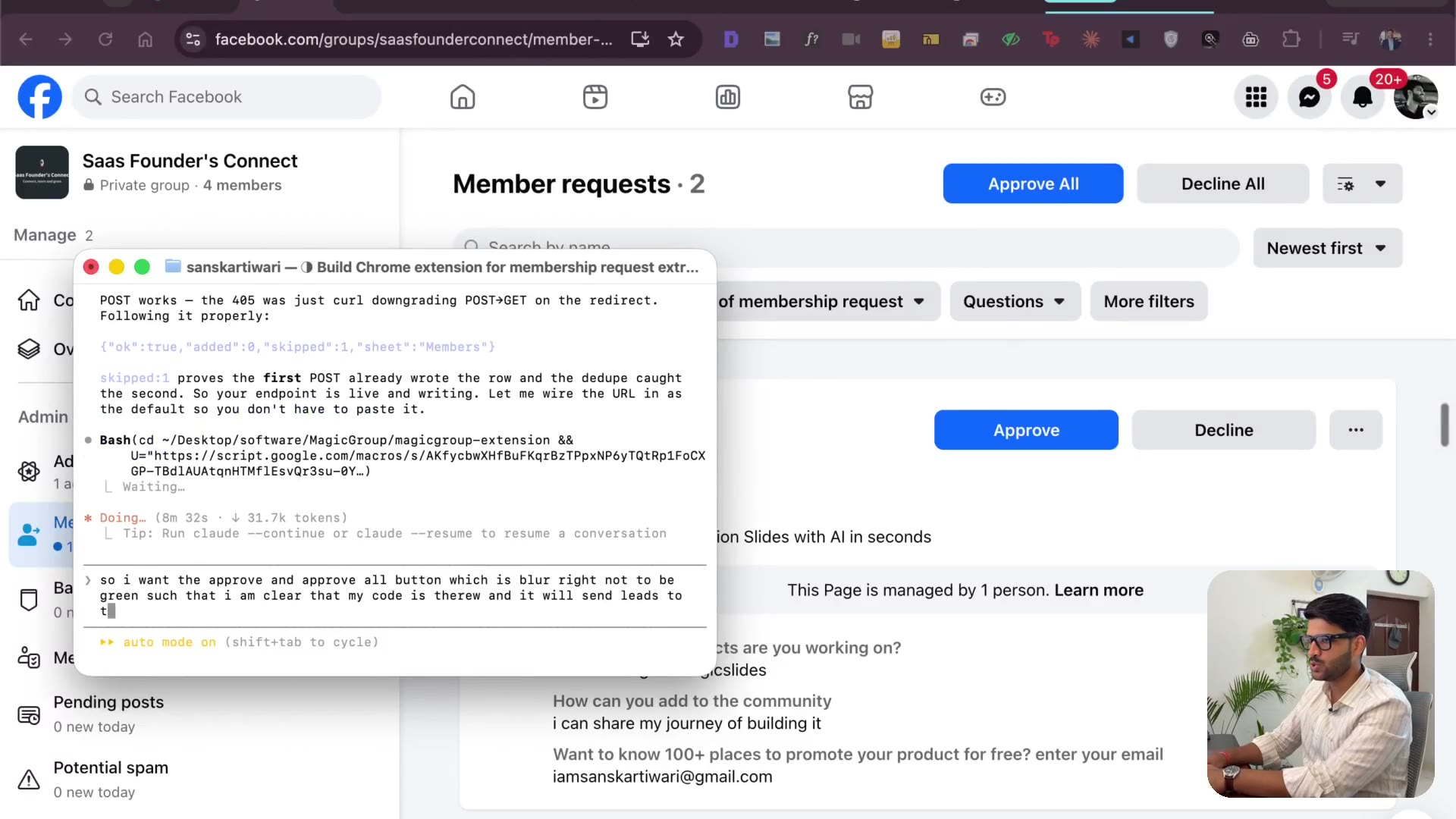Approve the individual member request
Viewport: 1456px width, 819px height.
tap(1026, 430)
